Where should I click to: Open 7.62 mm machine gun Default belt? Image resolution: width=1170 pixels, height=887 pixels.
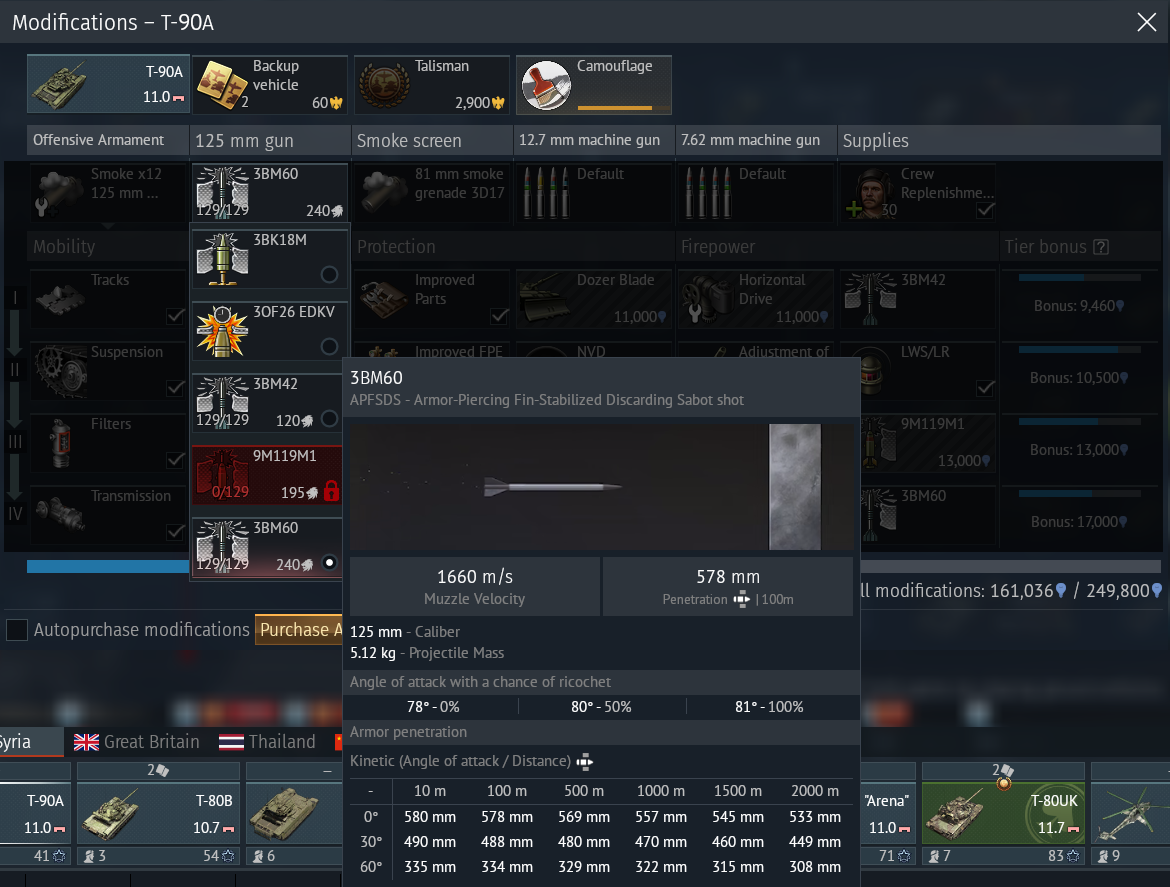[x=755, y=192]
